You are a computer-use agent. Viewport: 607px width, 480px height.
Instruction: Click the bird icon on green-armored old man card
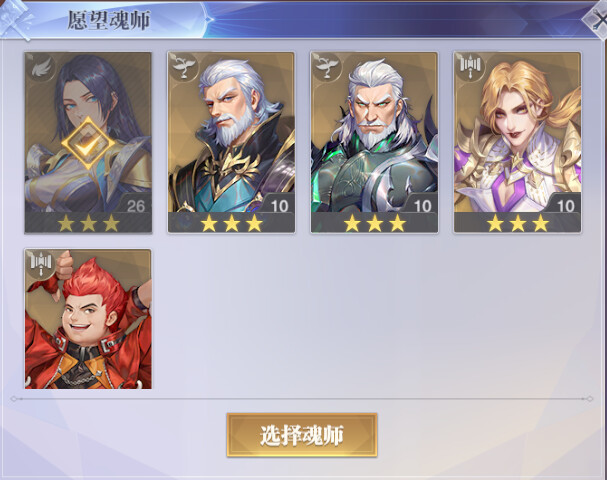coord(328,67)
